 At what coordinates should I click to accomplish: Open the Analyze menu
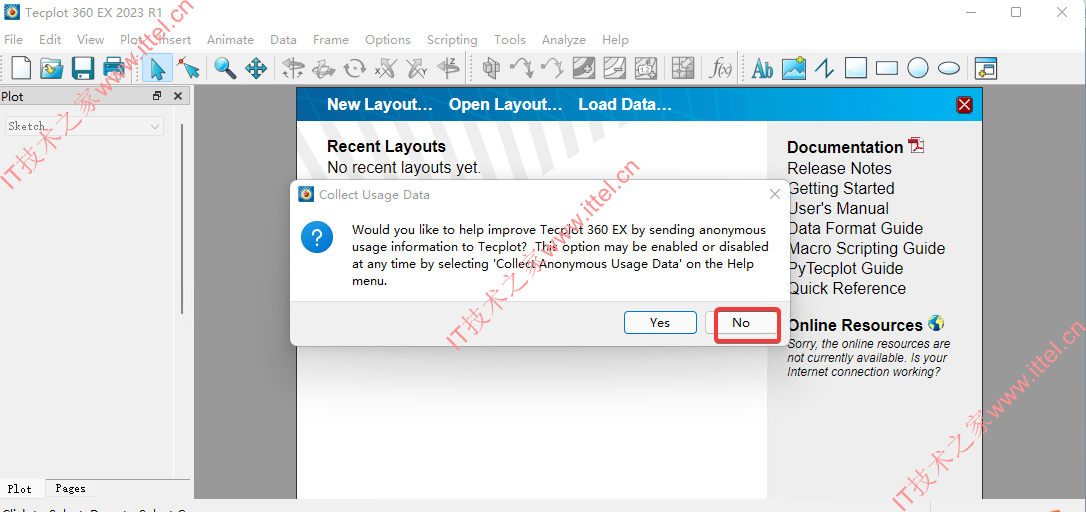click(x=564, y=39)
